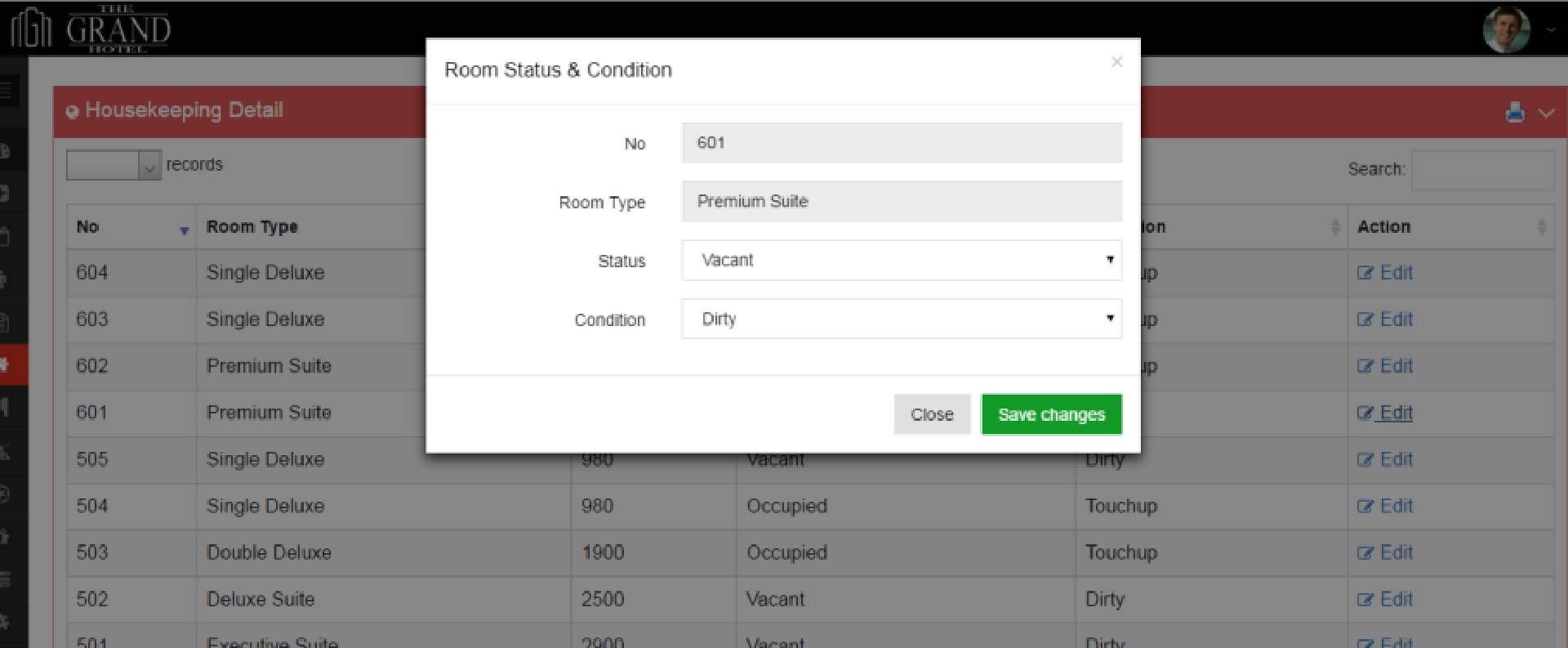Click the Room Type field Premium Suite

click(x=902, y=202)
